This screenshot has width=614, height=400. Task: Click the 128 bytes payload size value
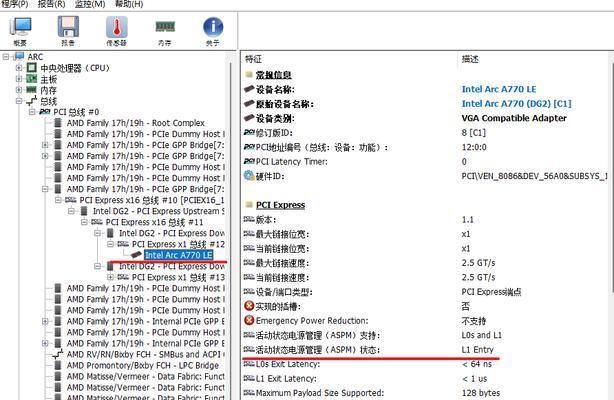[480, 393]
